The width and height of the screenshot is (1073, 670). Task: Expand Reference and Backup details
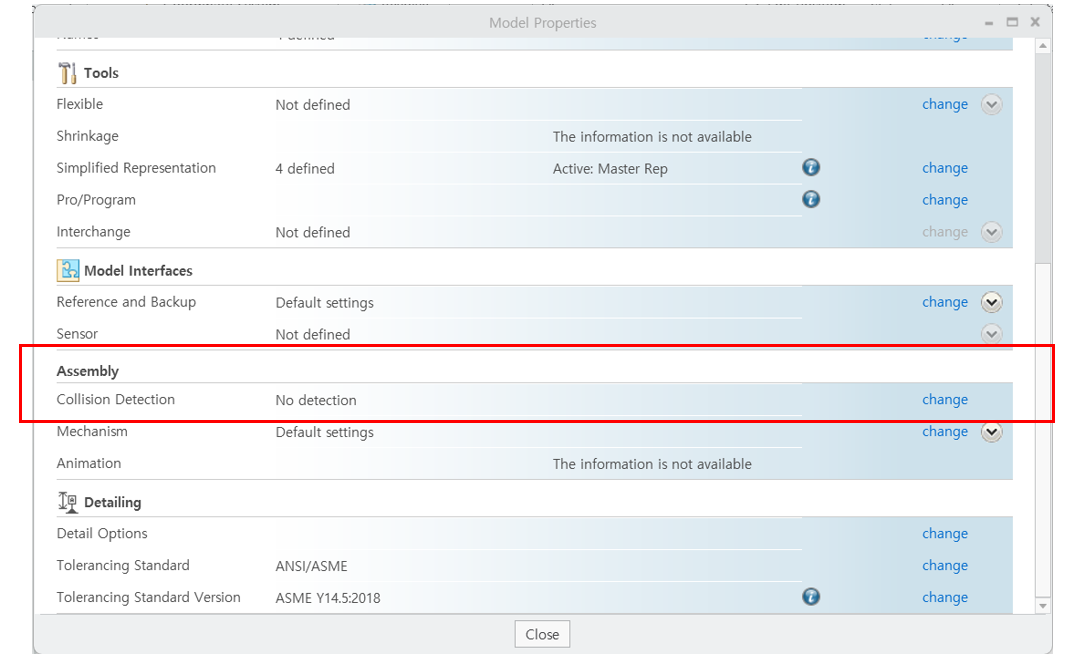[x=991, y=302]
